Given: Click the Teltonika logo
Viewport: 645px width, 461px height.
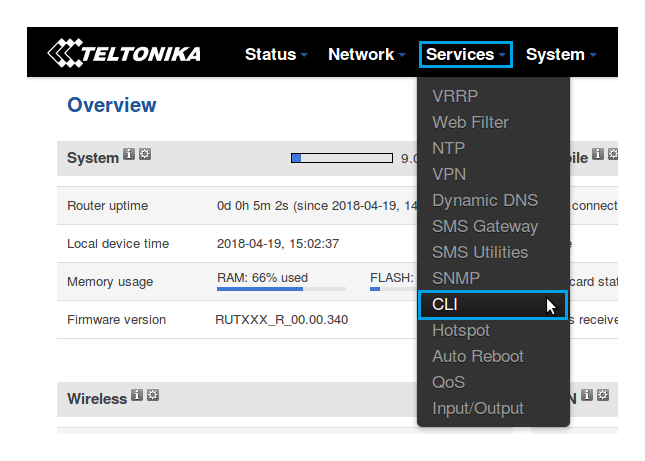Looking at the screenshot, I should (x=124, y=54).
